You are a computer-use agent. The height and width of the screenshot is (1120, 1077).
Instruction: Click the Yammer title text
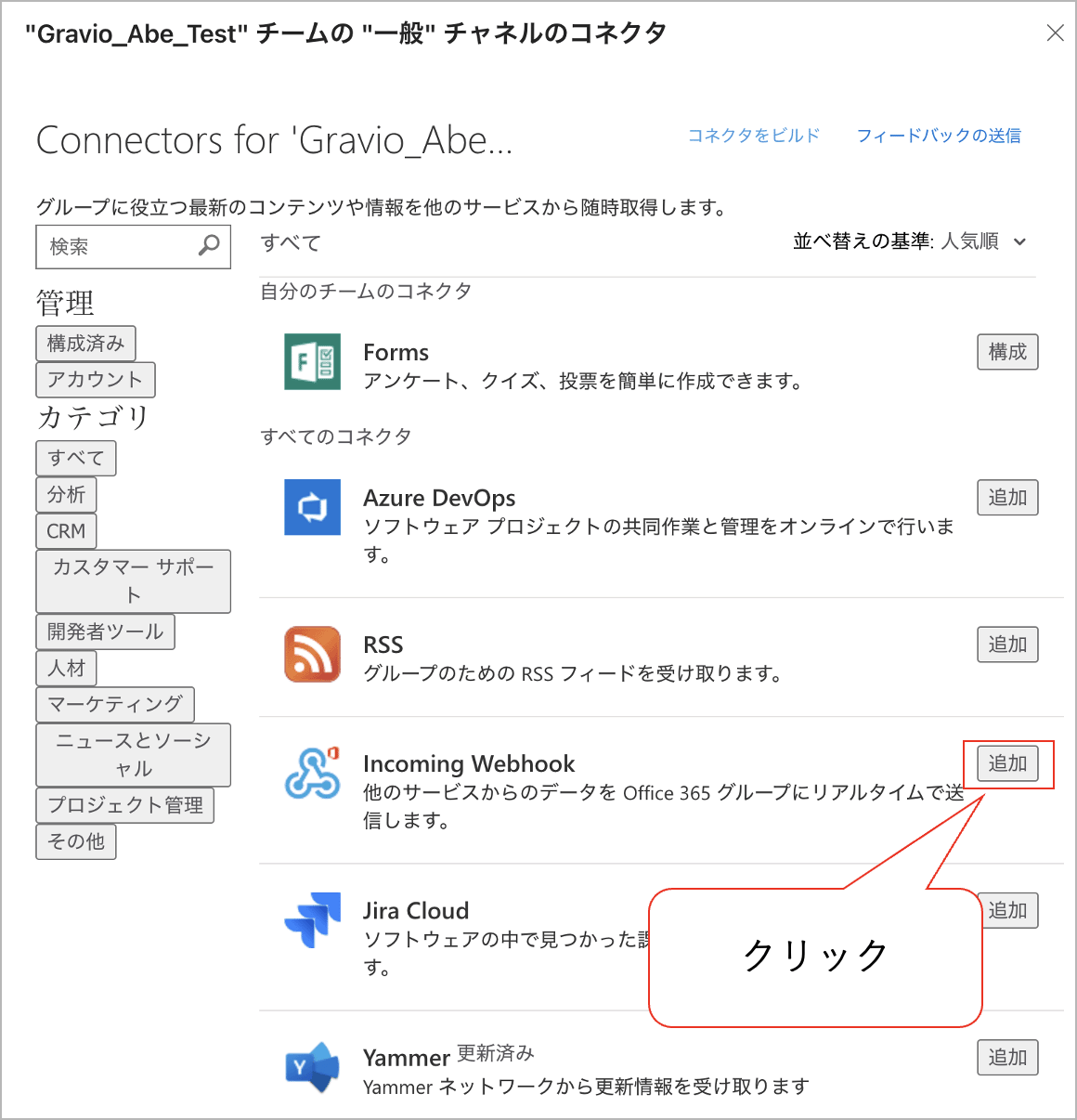point(407,1059)
